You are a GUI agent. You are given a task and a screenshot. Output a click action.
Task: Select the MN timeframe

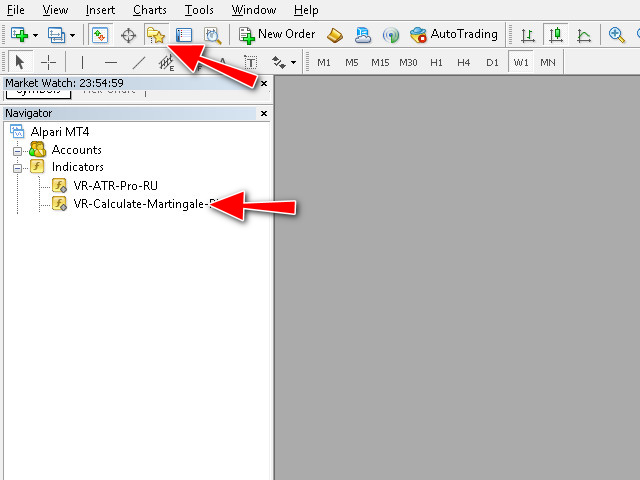(x=548, y=62)
